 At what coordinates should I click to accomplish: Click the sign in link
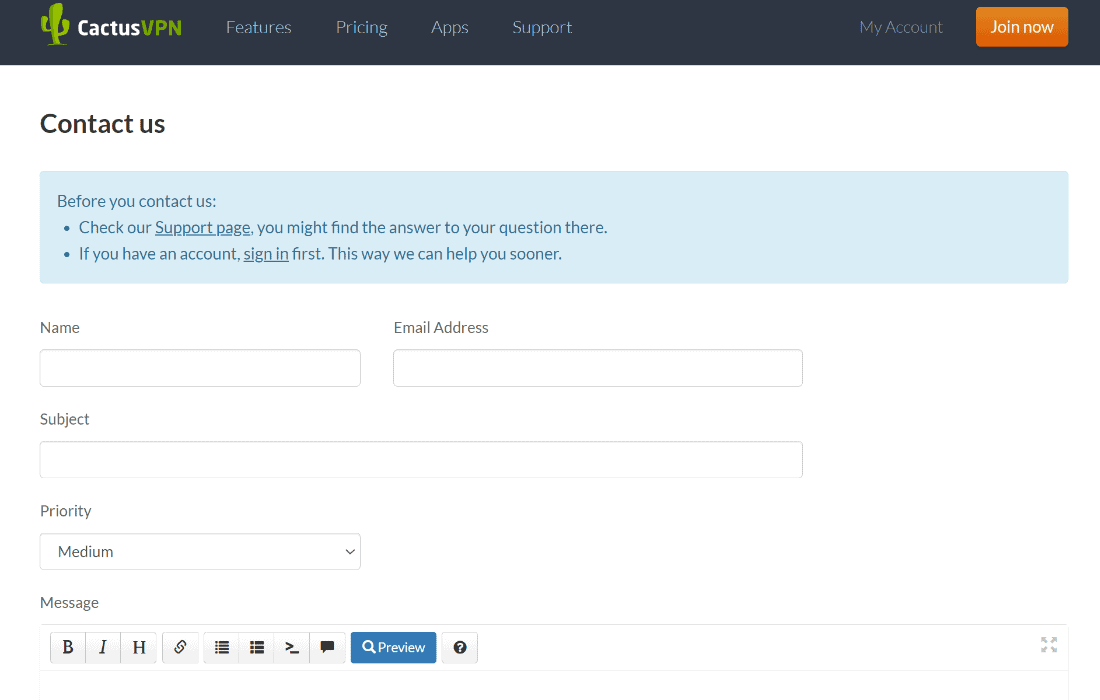pos(266,254)
